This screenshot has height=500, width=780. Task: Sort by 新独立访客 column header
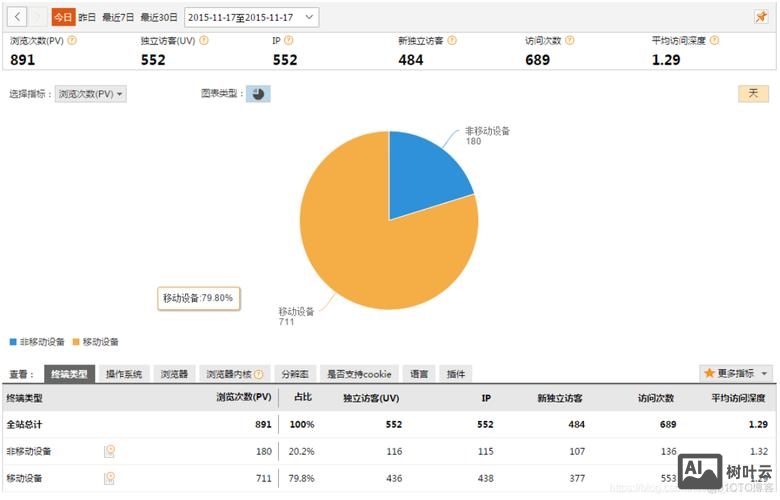560,398
